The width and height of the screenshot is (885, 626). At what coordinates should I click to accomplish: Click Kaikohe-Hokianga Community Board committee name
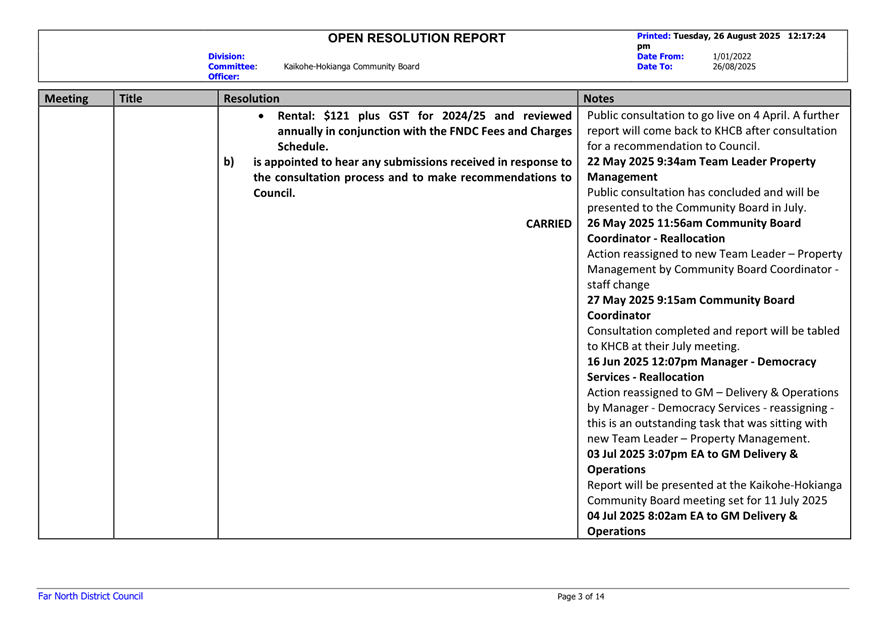[351, 67]
